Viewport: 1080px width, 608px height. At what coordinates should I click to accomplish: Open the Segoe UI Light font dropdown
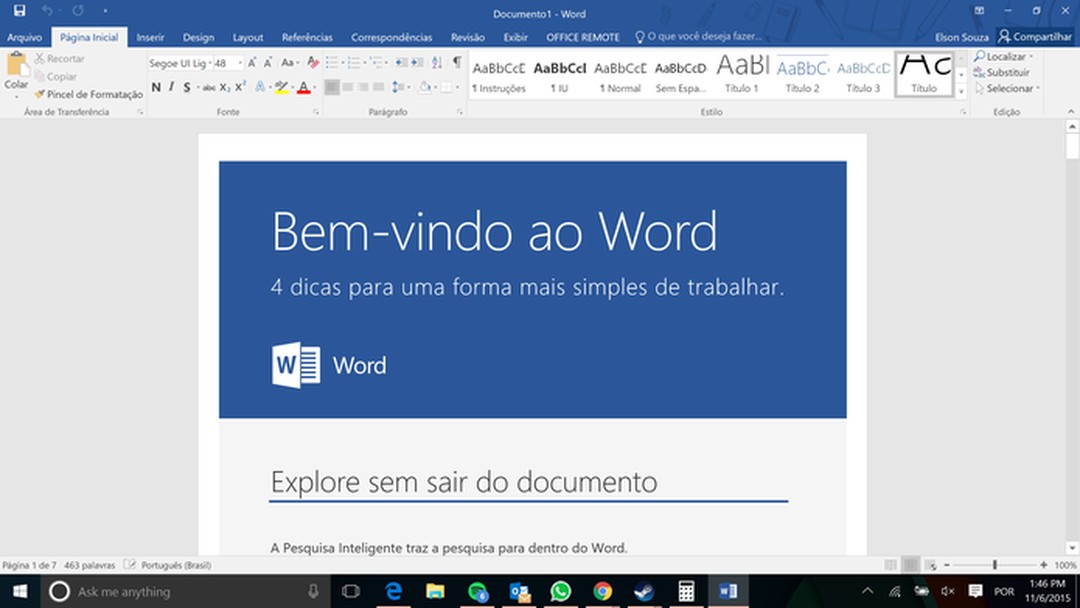(x=210, y=62)
